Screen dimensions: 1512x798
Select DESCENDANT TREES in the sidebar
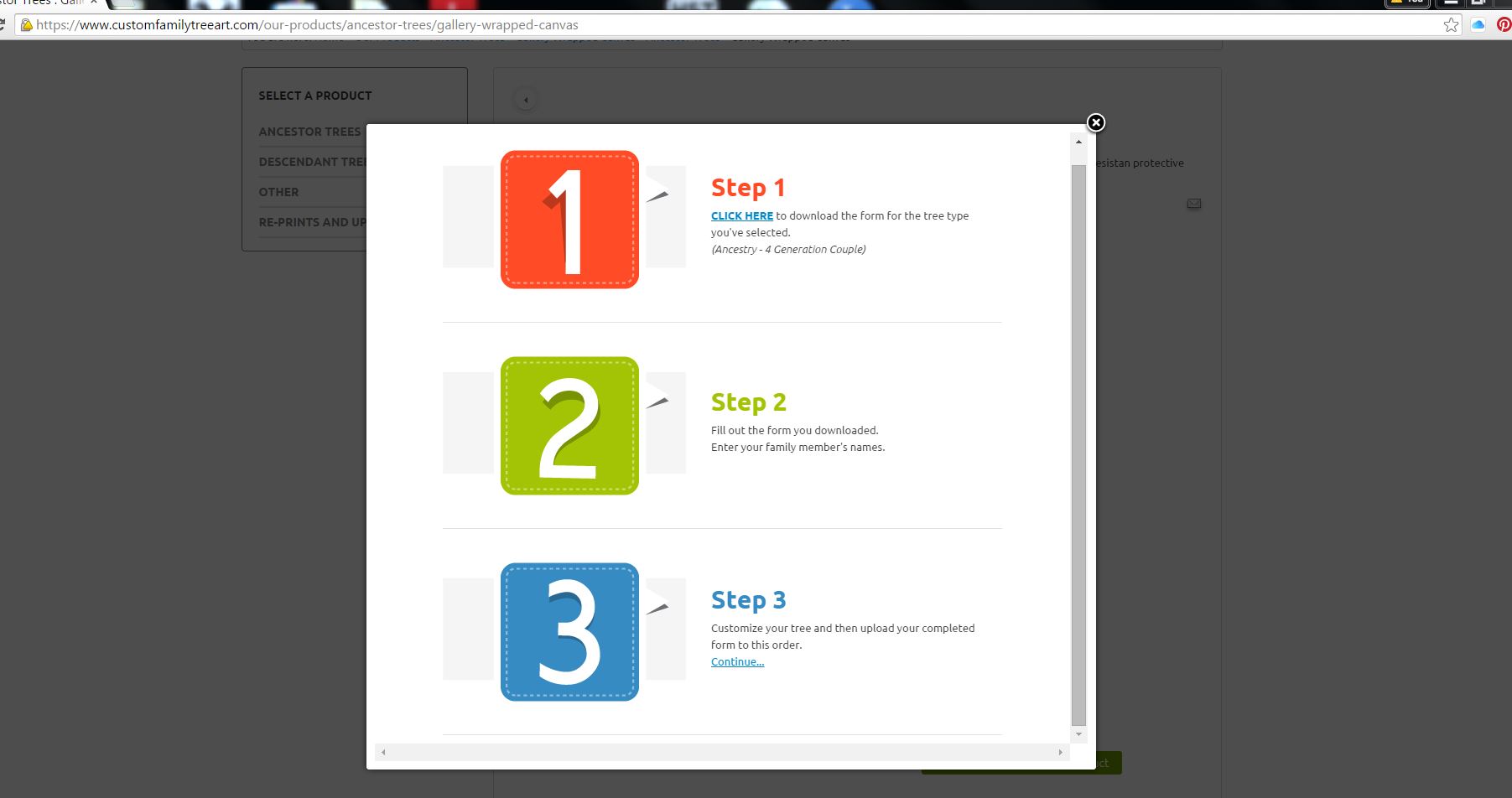(313, 162)
